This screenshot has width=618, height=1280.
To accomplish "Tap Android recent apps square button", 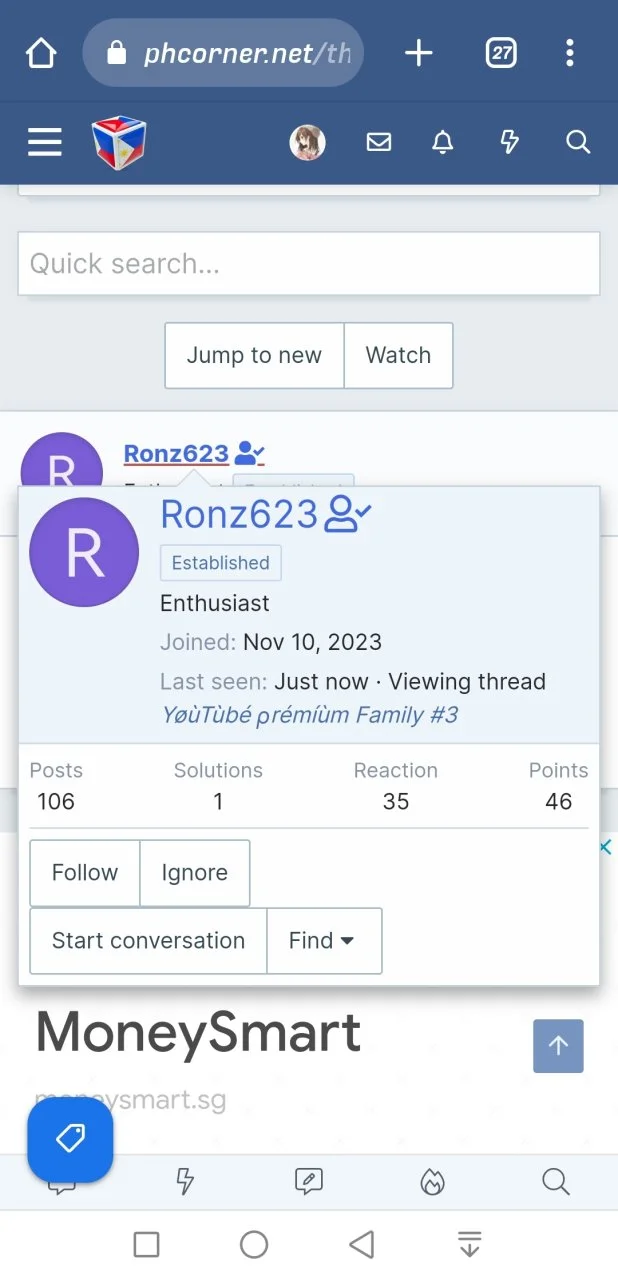I will point(147,1244).
